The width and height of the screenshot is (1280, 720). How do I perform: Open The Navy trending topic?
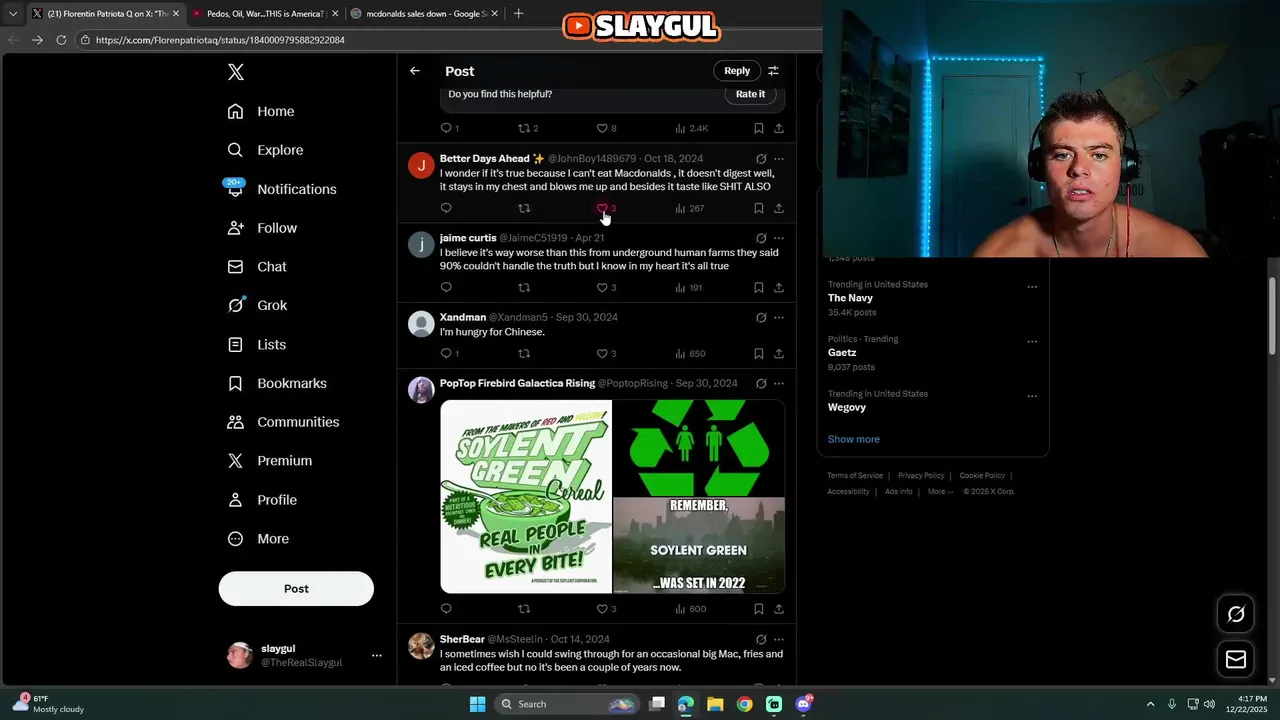point(850,298)
